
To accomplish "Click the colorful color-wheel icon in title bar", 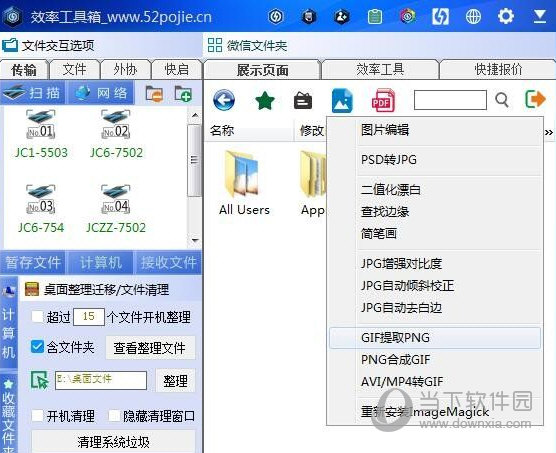I will 408,16.
